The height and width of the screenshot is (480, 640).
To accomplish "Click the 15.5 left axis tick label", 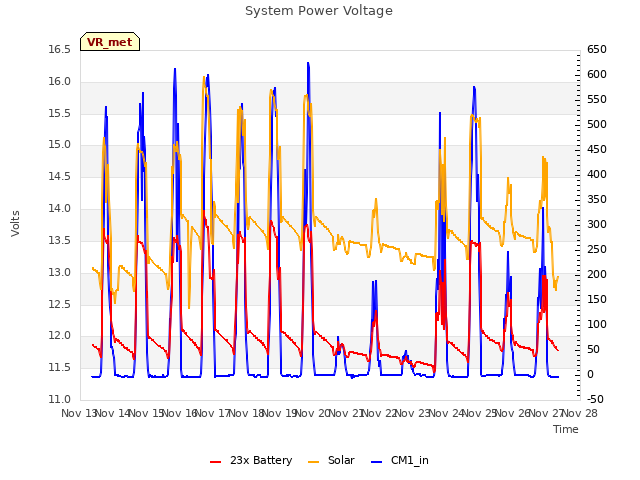I will pos(60,113).
